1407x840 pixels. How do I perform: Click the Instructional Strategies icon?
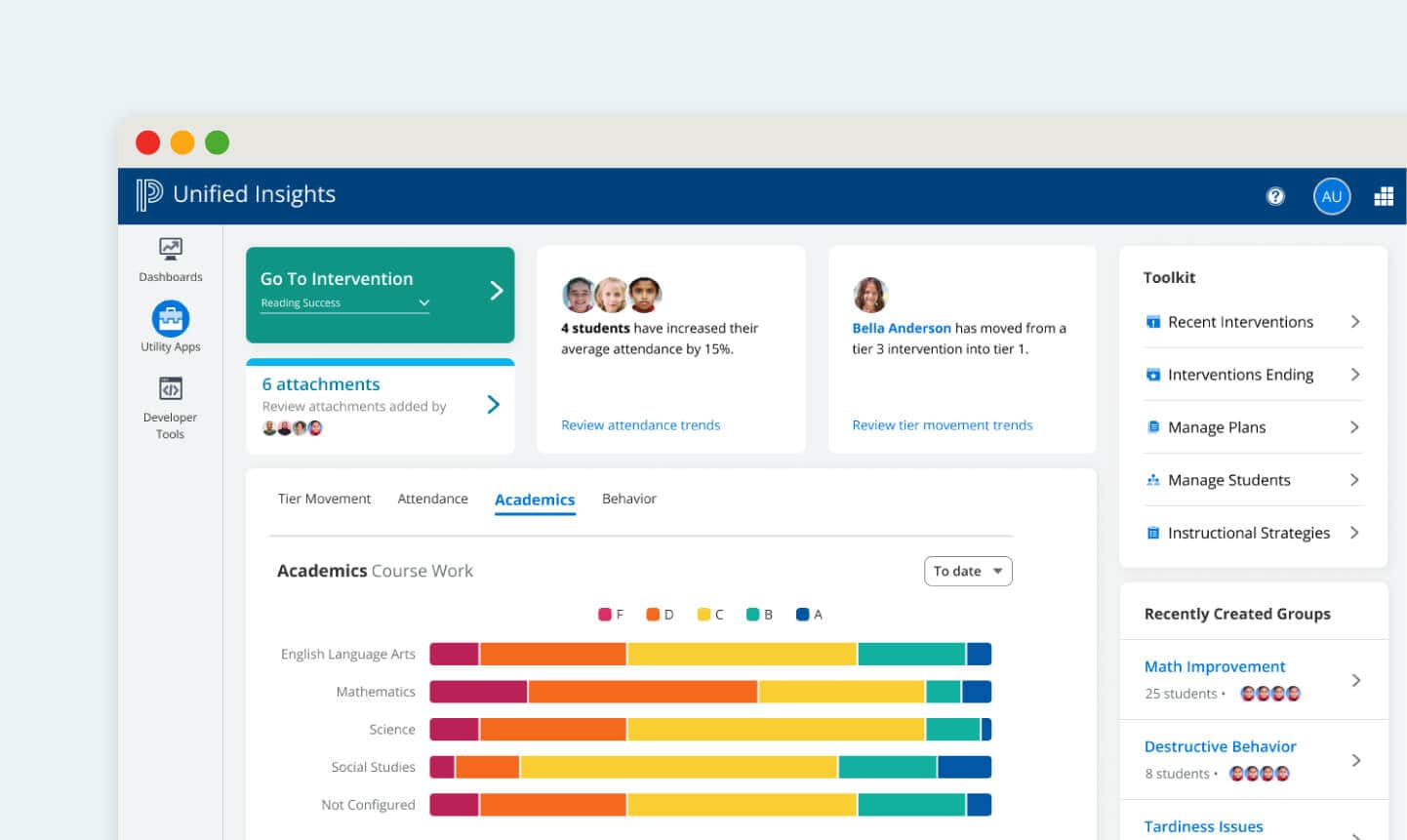(1153, 533)
